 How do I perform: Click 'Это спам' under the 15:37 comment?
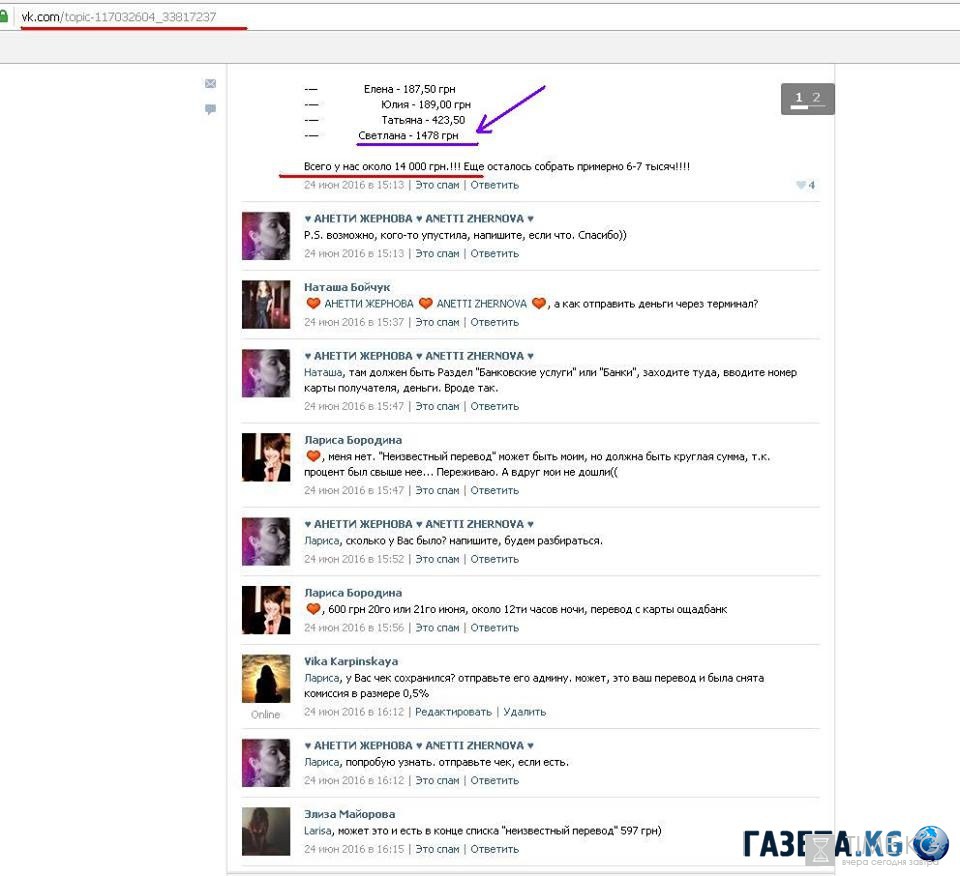437,322
